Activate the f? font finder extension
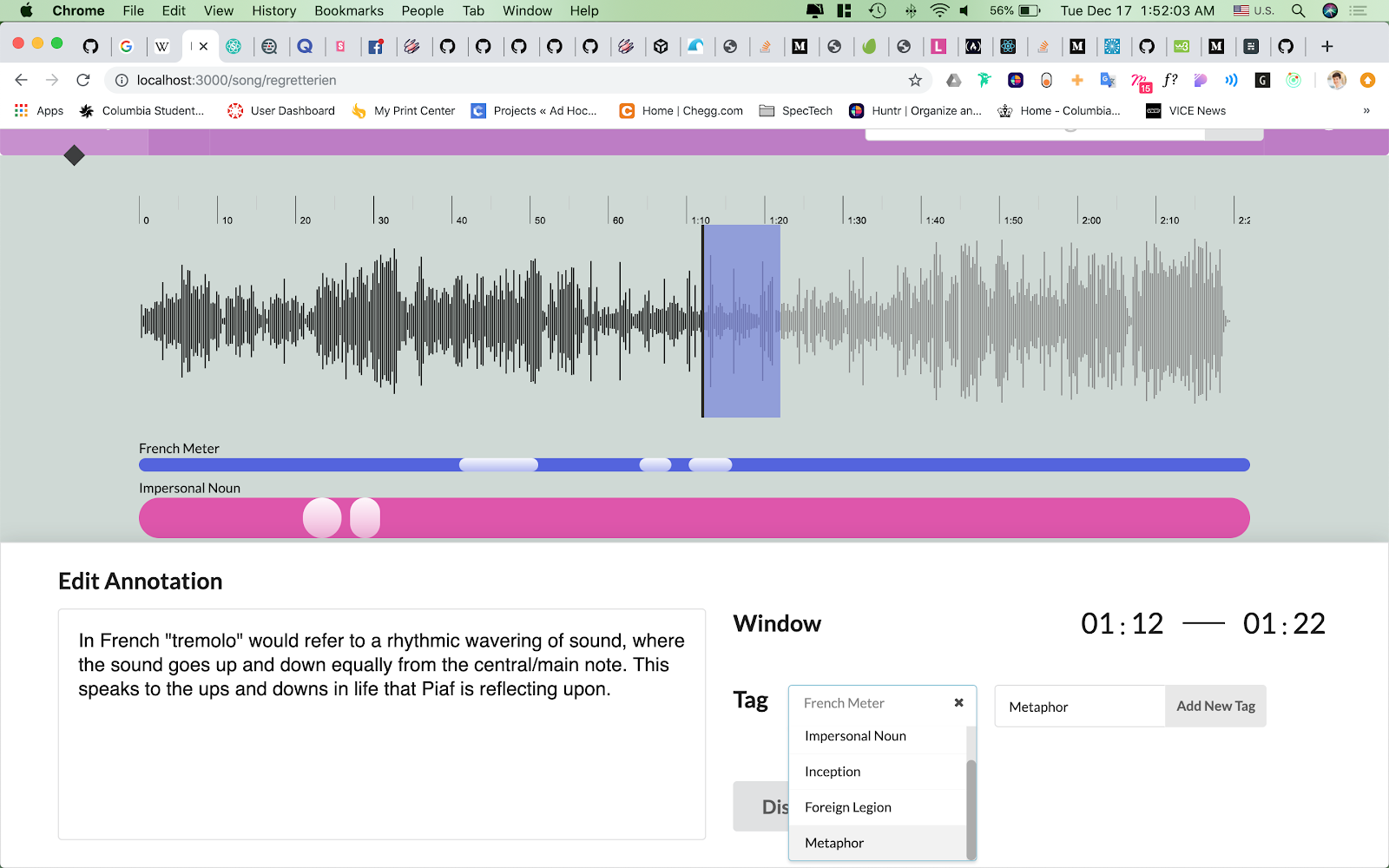 click(1170, 80)
